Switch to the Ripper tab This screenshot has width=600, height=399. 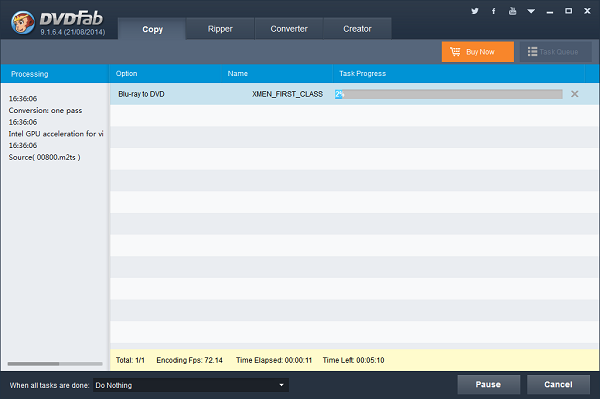[x=220, y=29]
